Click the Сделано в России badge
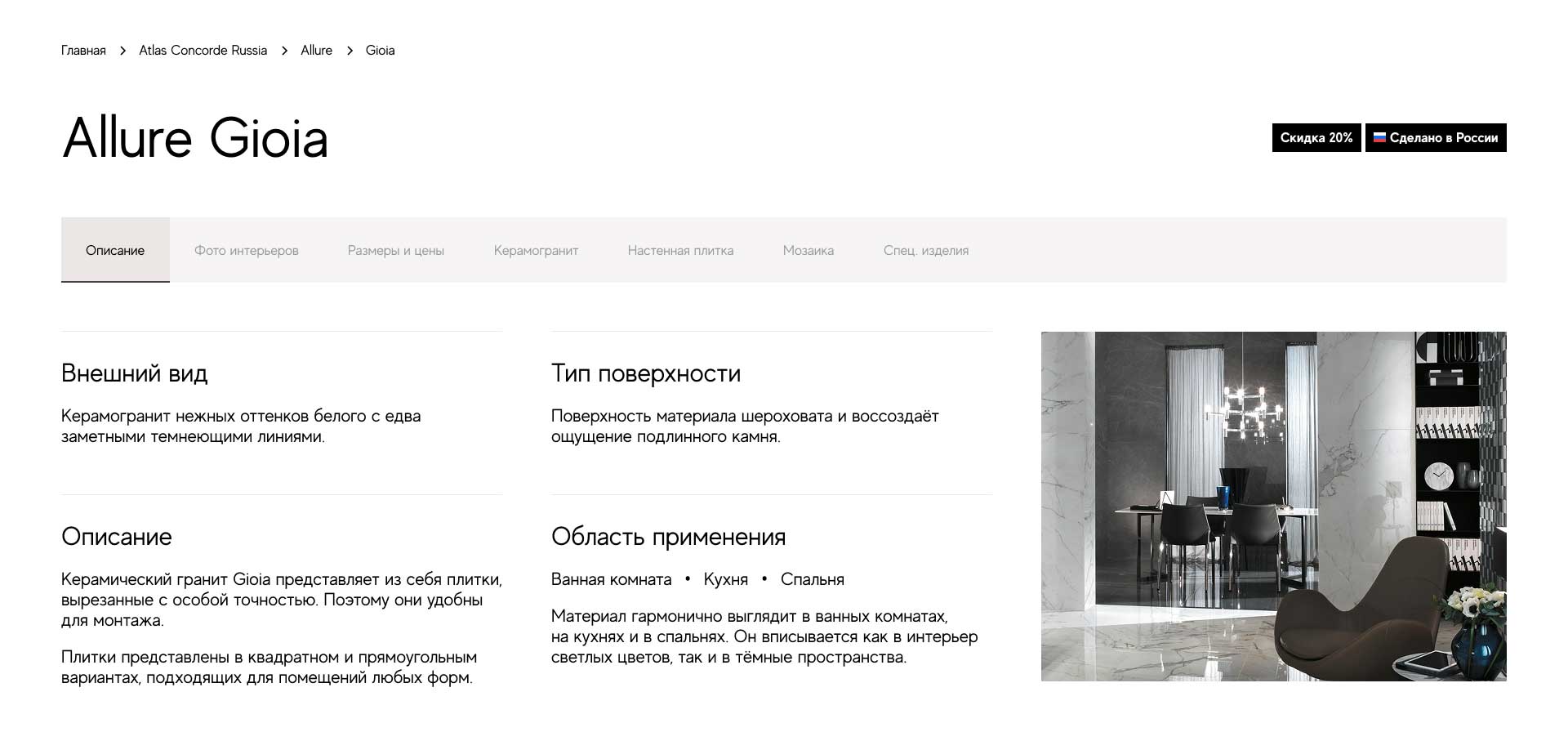The image size is (1568, 750). 1436,137
